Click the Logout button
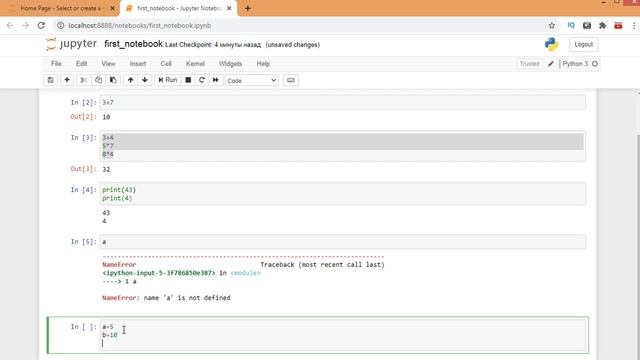Viewport: 640px width, 360px height. coord(583,44)
